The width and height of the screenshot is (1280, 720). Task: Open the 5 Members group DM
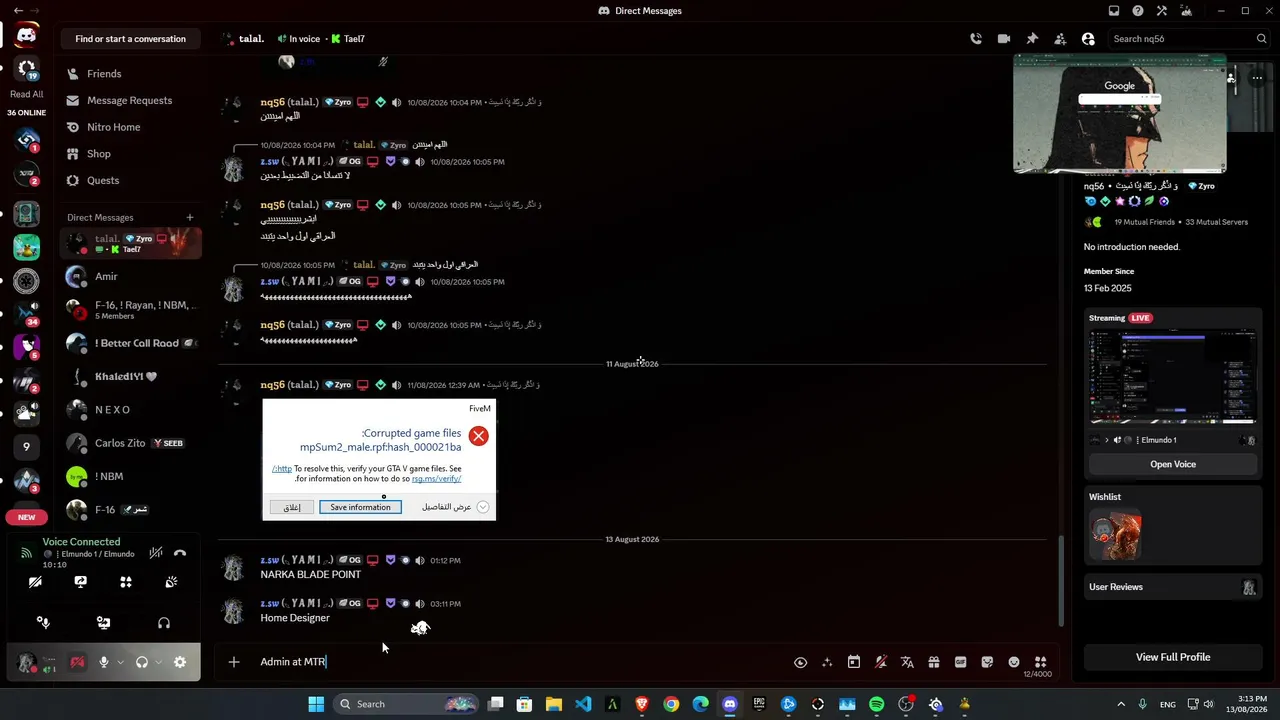[131, 310]
